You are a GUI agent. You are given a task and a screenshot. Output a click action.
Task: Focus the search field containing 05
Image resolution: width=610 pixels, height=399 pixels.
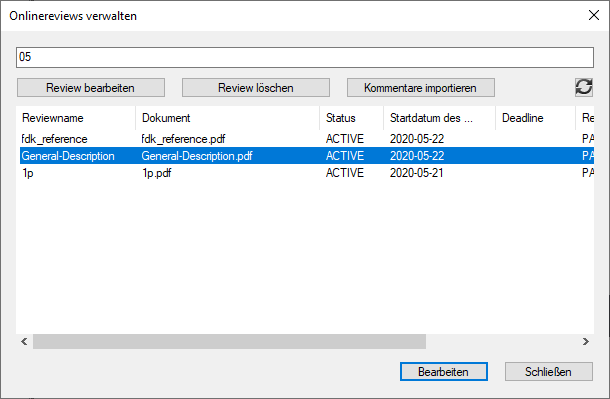[x=305, y=57]
